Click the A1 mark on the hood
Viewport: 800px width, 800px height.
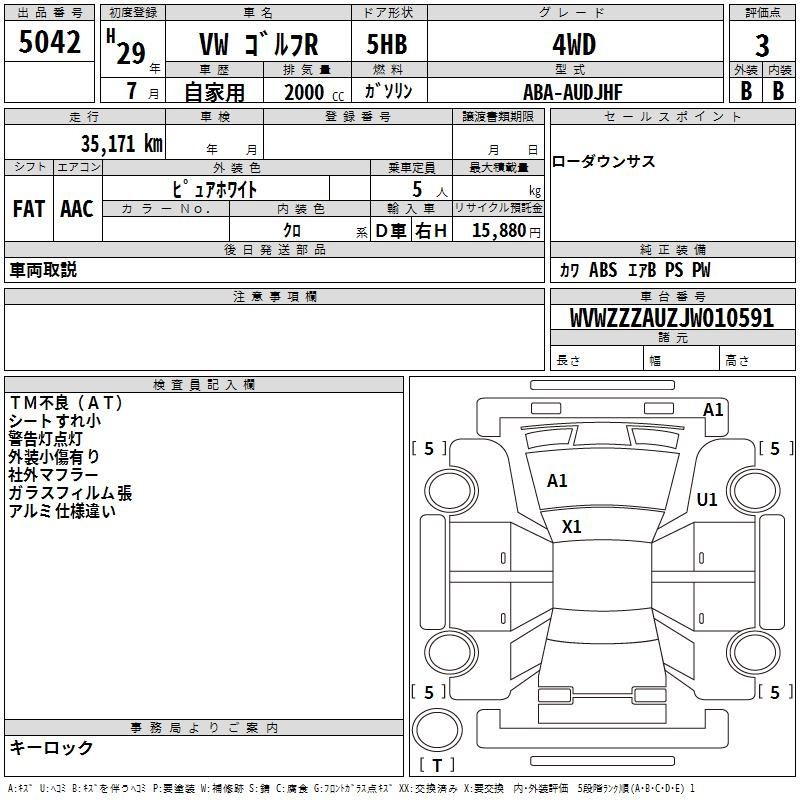pyautogui.click(x=557, y=481)
